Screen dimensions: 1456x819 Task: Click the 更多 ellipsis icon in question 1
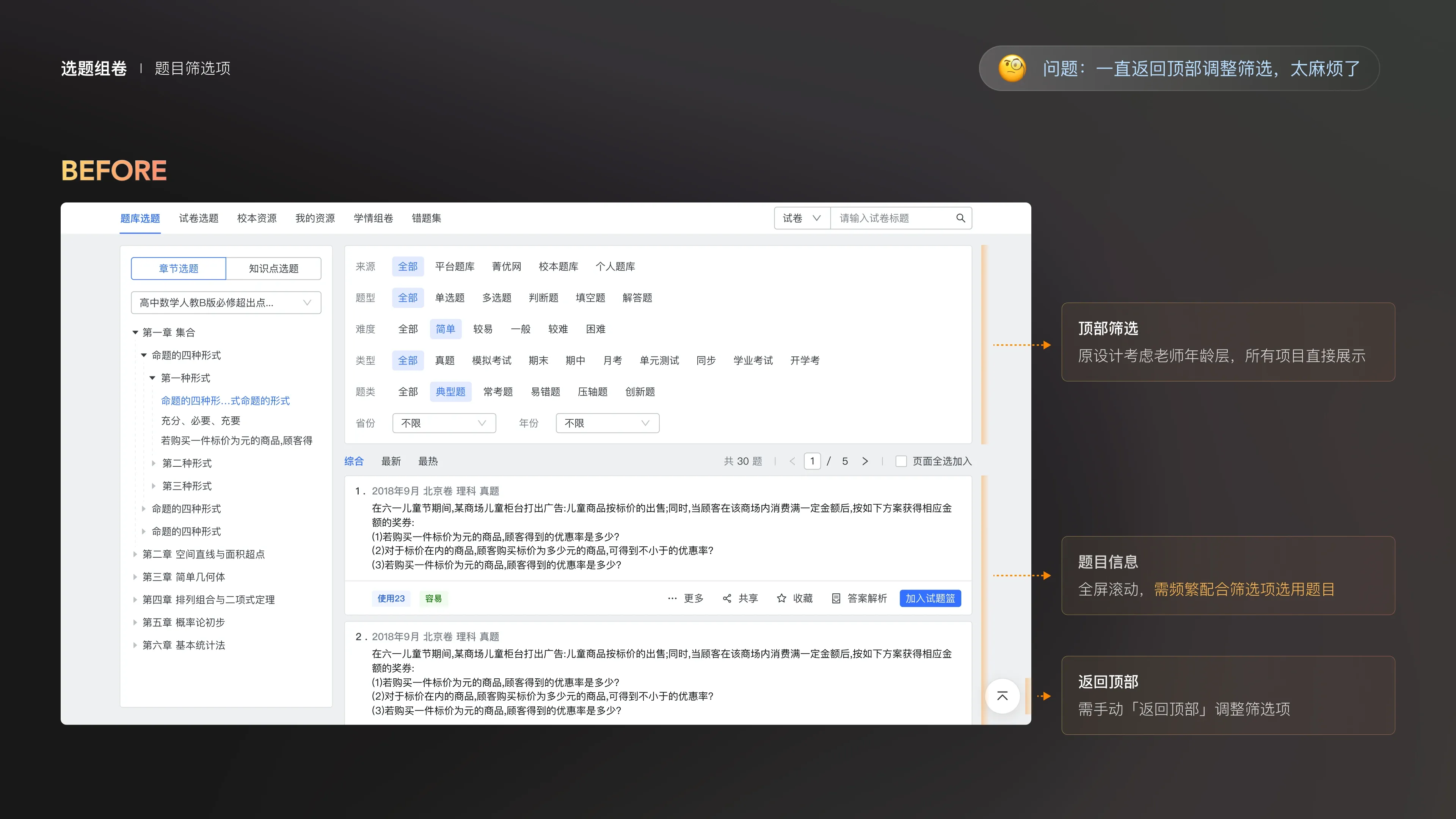[672, 598]
